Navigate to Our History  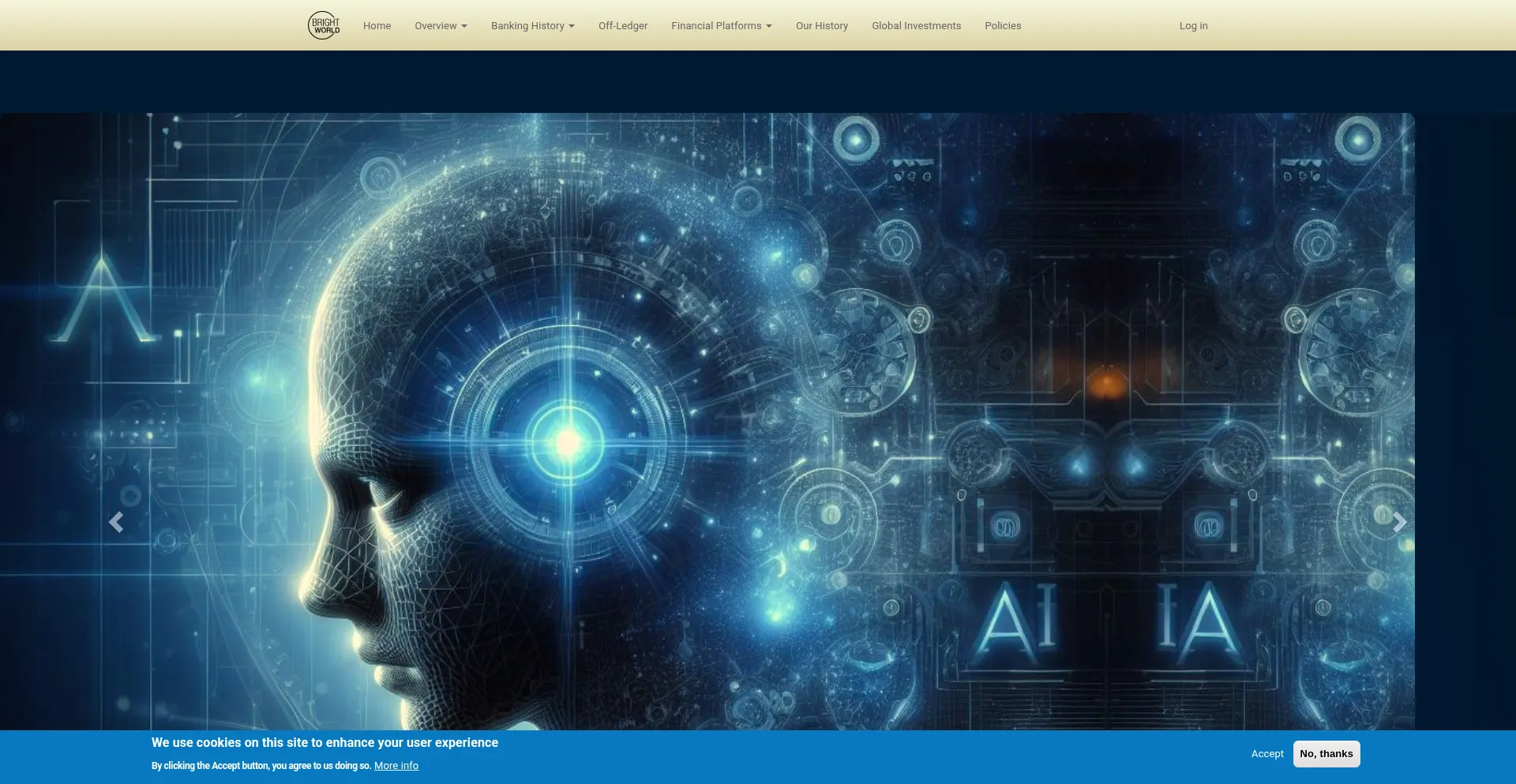click(x=821, y=26)
